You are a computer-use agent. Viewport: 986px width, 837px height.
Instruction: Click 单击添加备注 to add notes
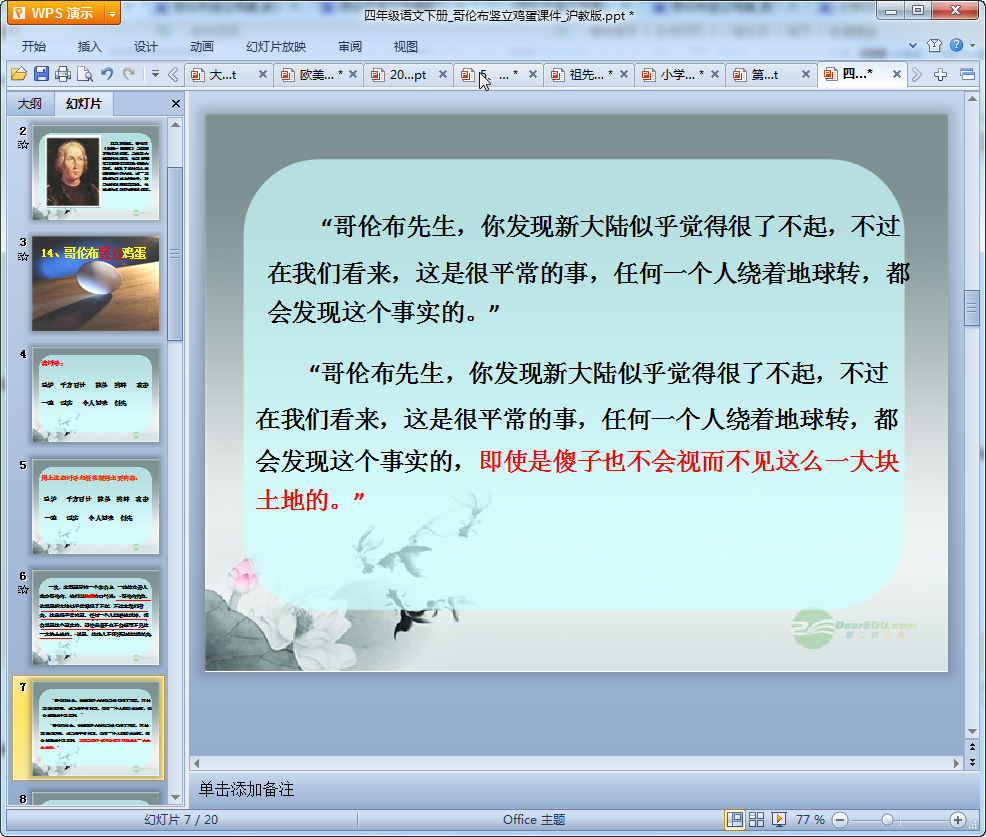coord(246,790)
